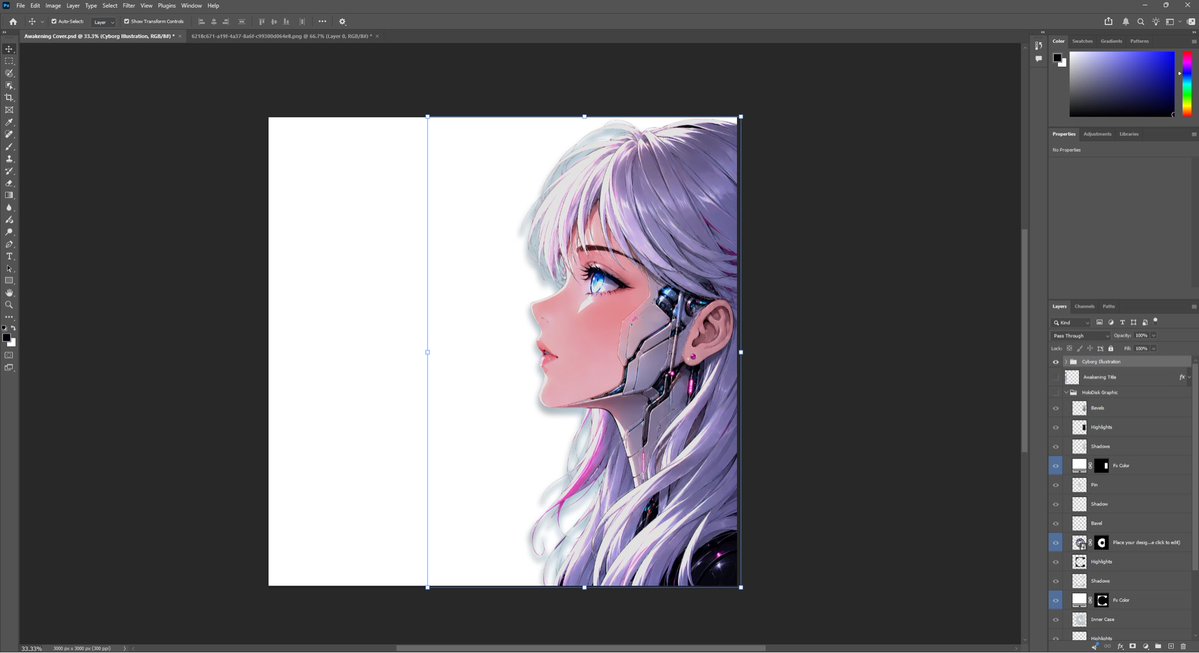Open the Comments panel icon
This screenshot has height=653, width=1199.
1038,58
